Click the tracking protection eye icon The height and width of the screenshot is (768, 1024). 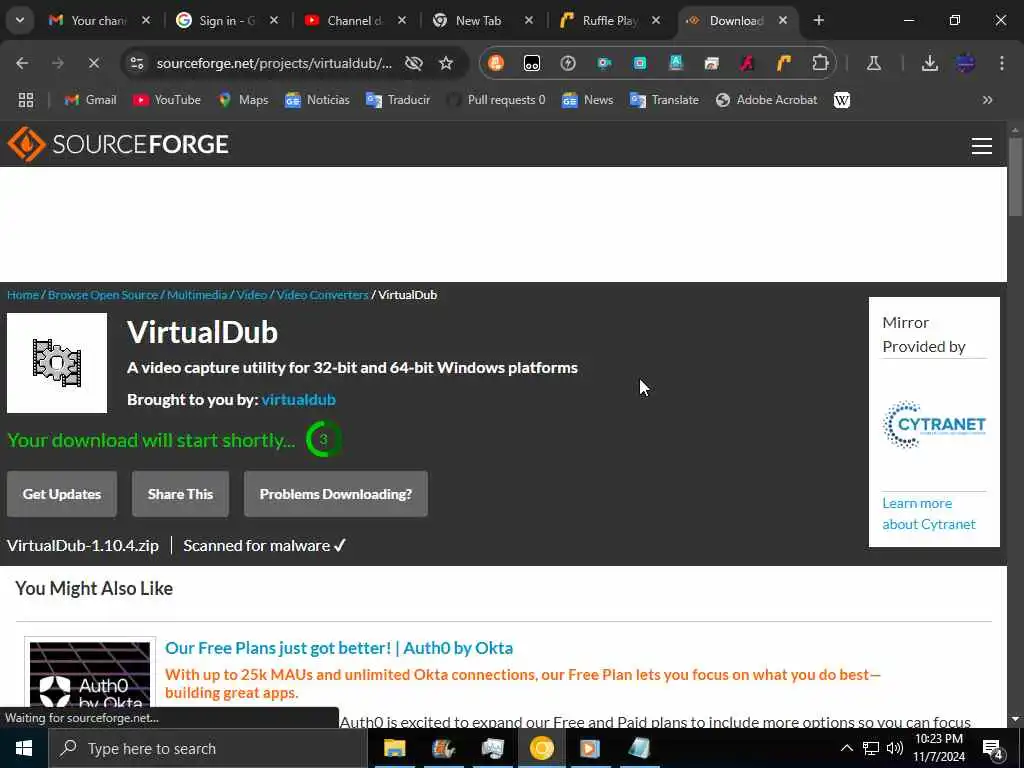(x=413, y=63)
